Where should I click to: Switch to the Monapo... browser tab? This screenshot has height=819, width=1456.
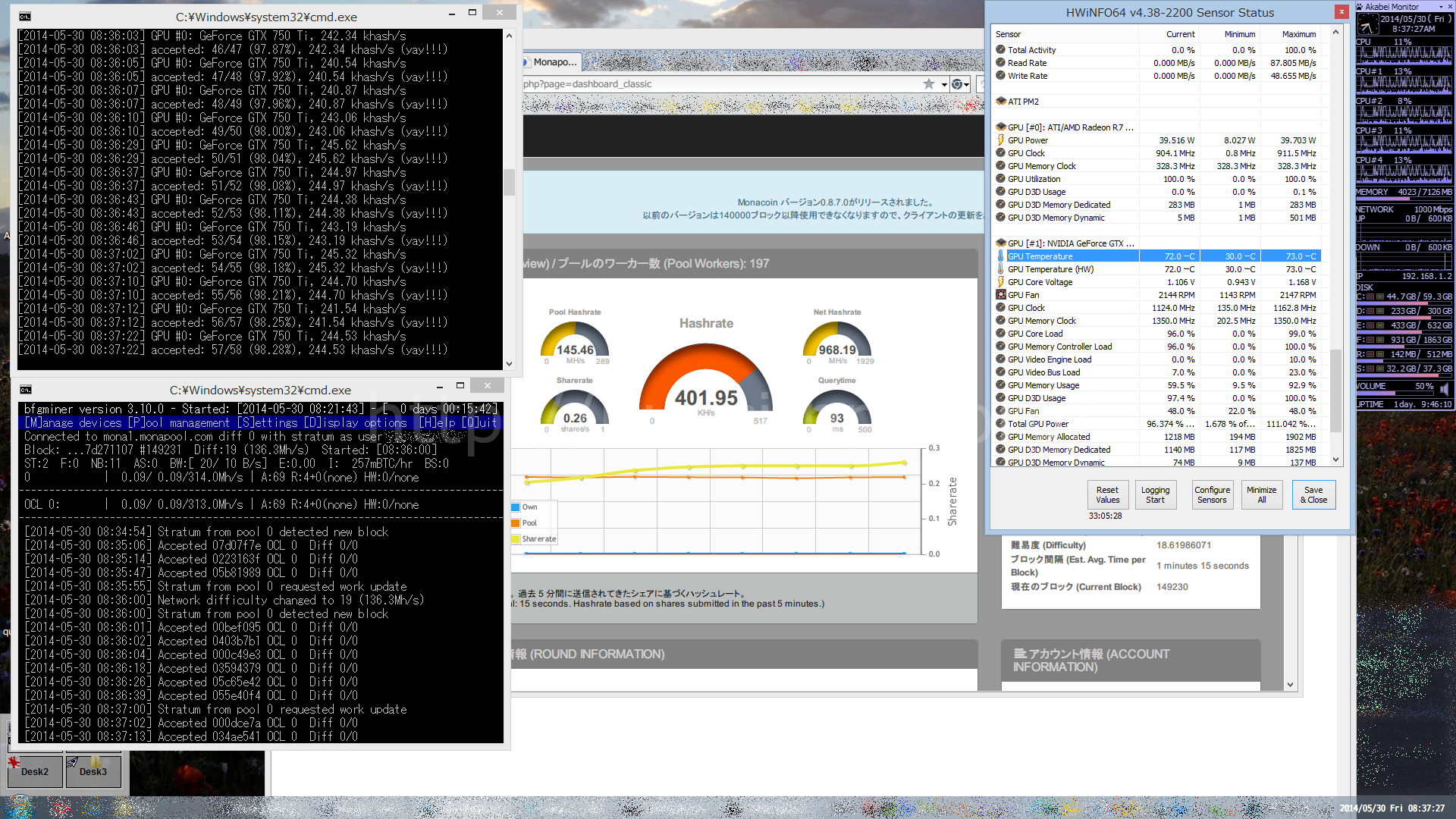point(554,62)
